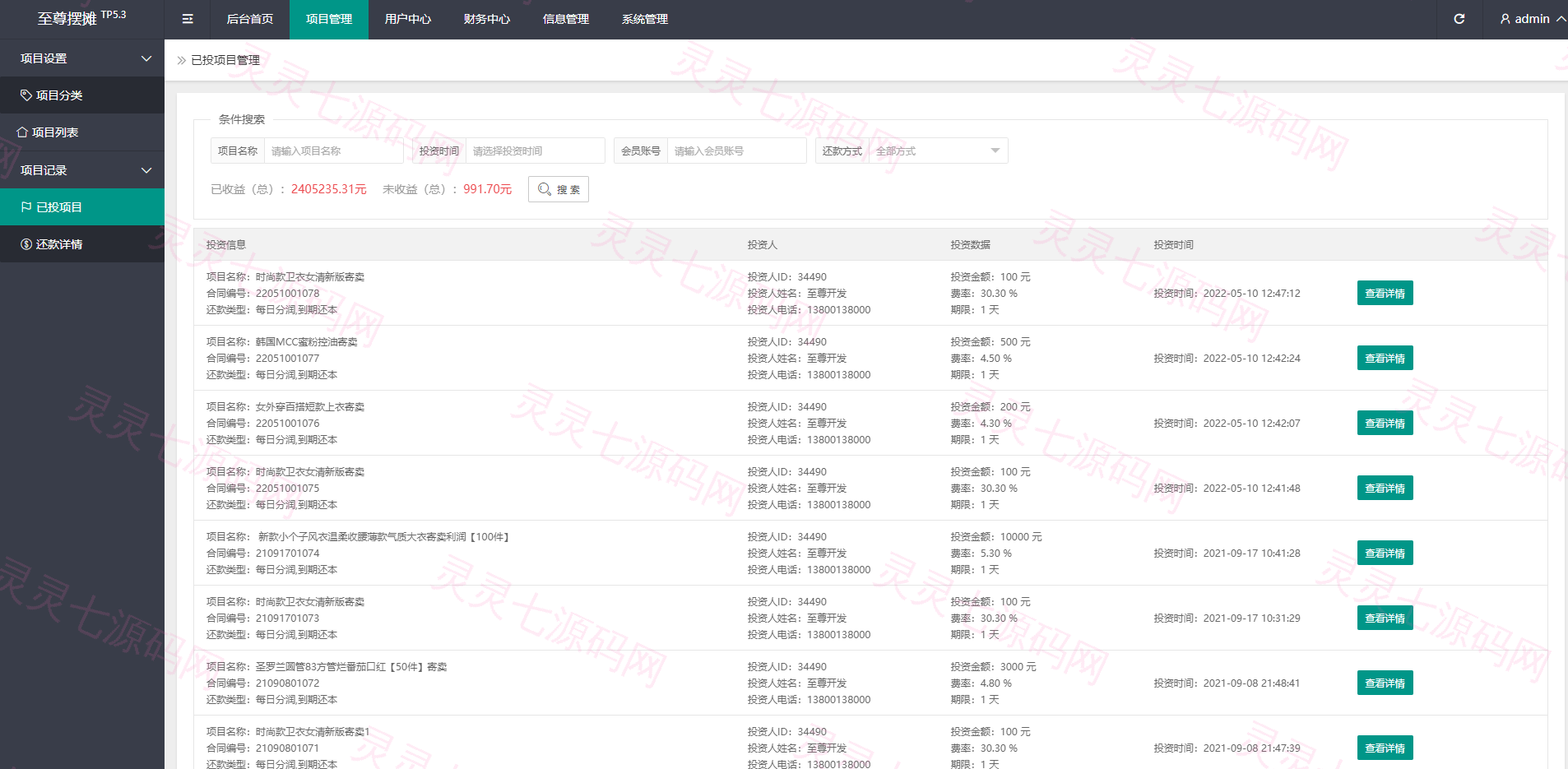Open the 投资时间 date picker field
Image resolution: width=1568 pixels, height=769 pixels.
tap(536, 151)
